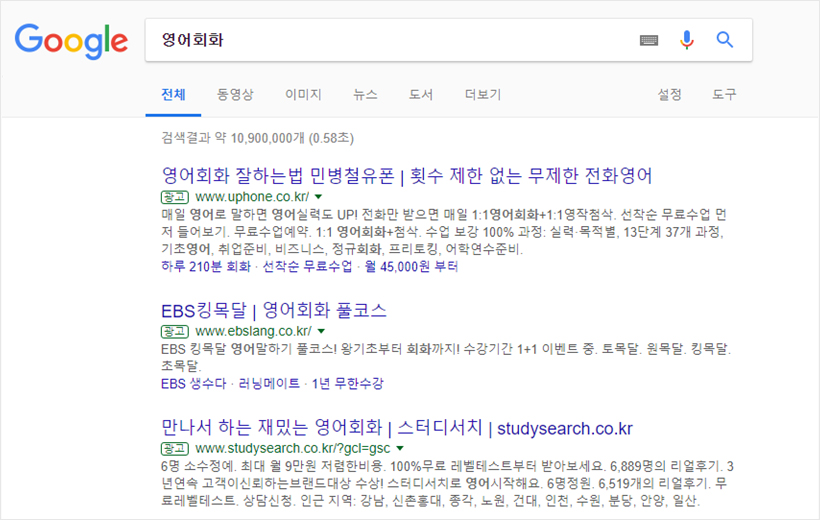This screenshot has width=820, height=520.
Task: Click 광고 badge beside www.studysearch.co.kr
Action: (175, 449)
